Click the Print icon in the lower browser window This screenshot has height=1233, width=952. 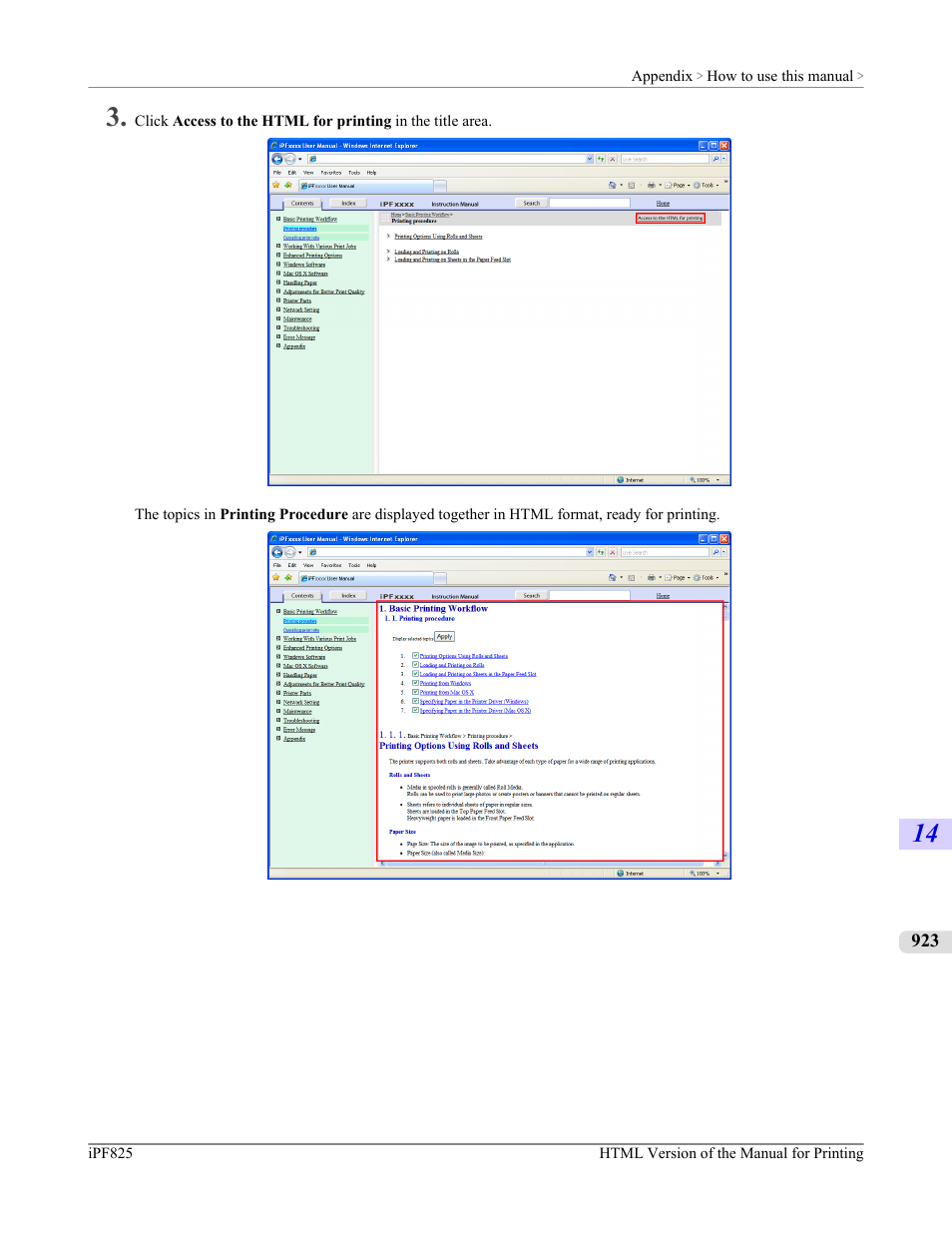click(651, 577)
